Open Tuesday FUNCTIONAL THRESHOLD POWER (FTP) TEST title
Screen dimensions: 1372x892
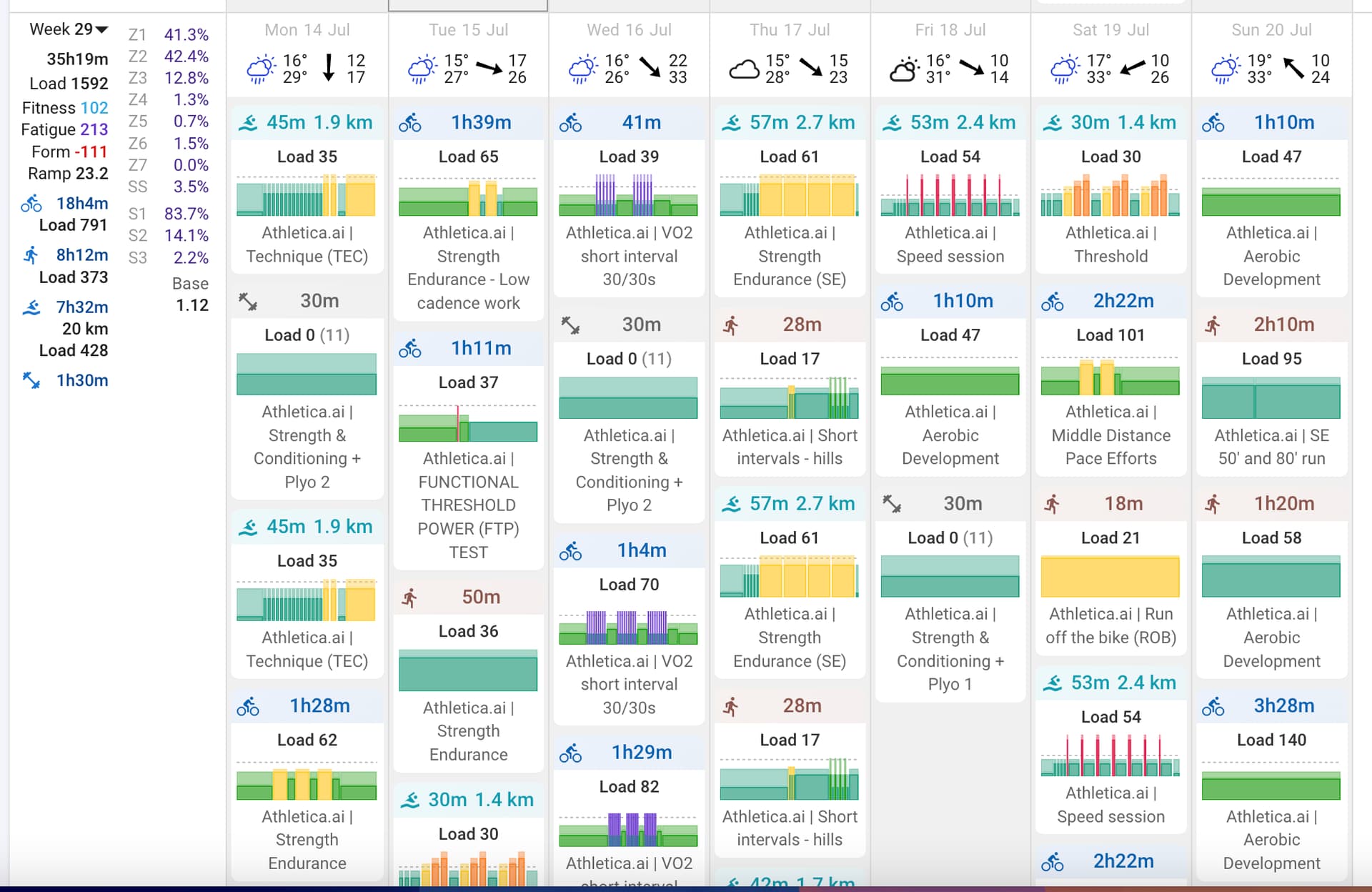468,505
